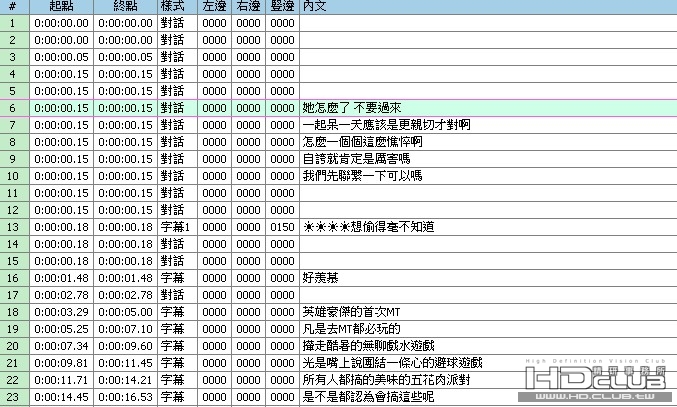Viewport: 677px width, 407px height.
Task: Click the 左邊 margin cell in row 22
Action: (214, 380)
